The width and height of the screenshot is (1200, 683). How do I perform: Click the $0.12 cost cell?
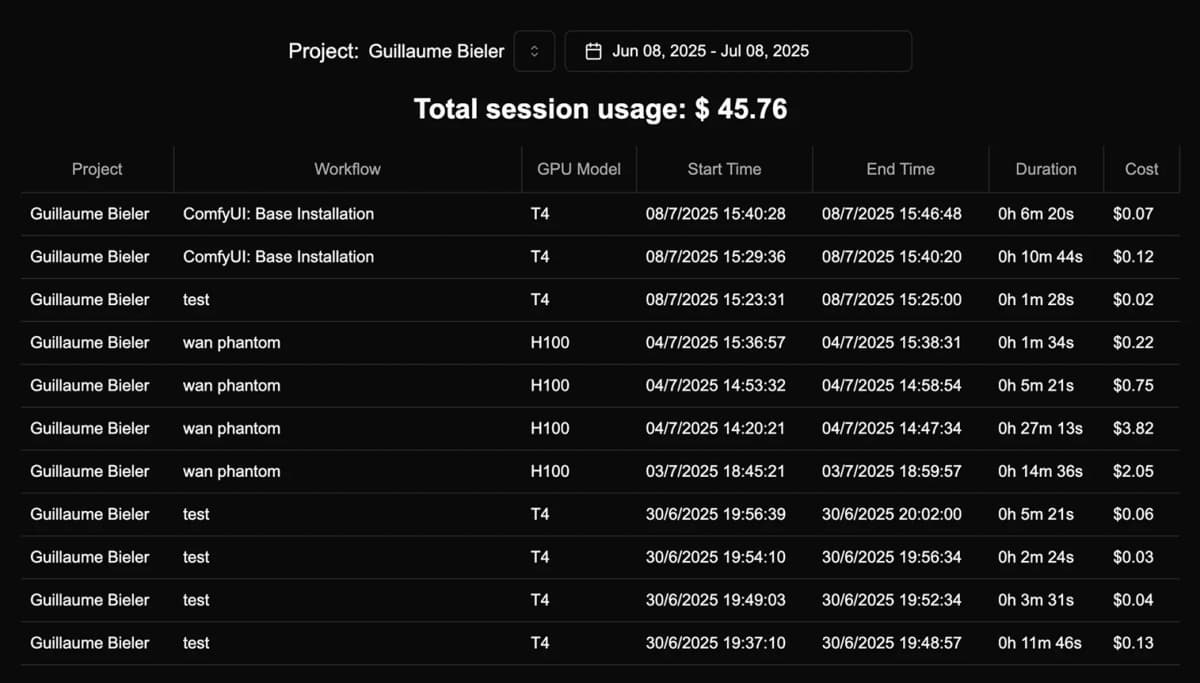[1133, 257]
